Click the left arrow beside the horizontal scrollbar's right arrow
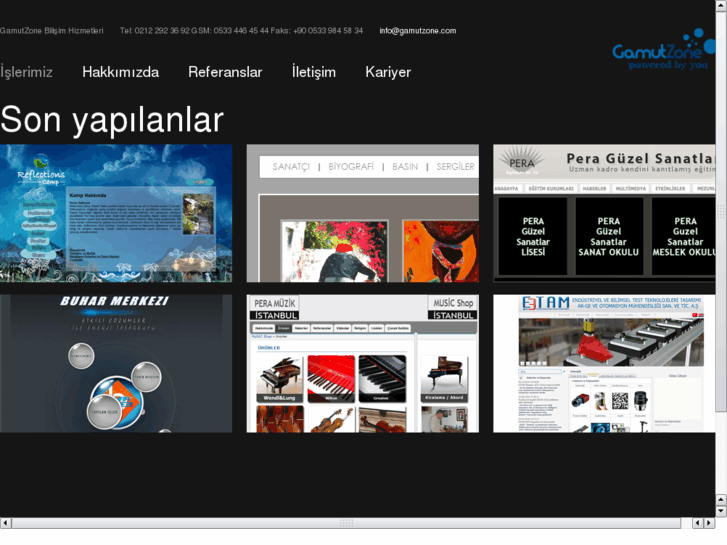Screen dimensions: 727x545 (x=698, y=523)
